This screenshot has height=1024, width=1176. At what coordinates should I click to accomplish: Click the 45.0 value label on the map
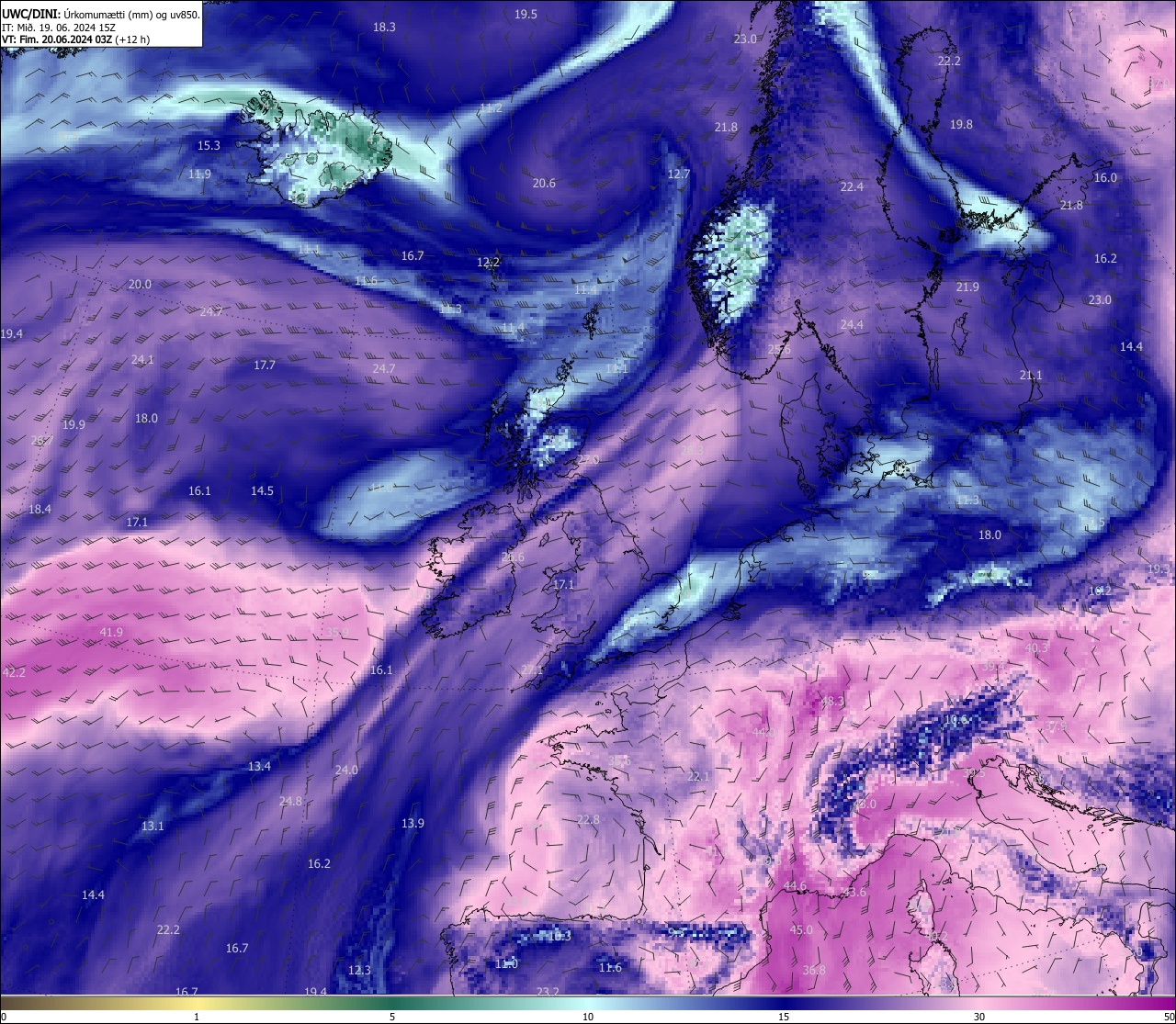pos(801,930)
